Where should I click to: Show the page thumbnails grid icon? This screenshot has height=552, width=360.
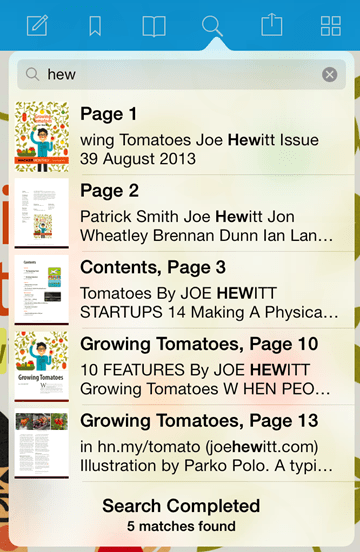[331, 26]
